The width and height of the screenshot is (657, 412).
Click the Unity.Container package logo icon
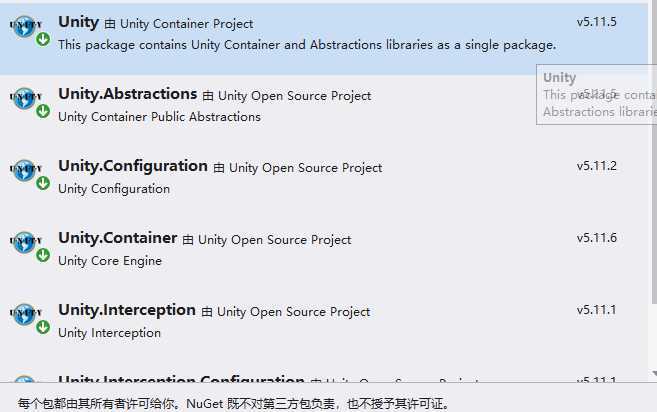[x=24, y=242]
